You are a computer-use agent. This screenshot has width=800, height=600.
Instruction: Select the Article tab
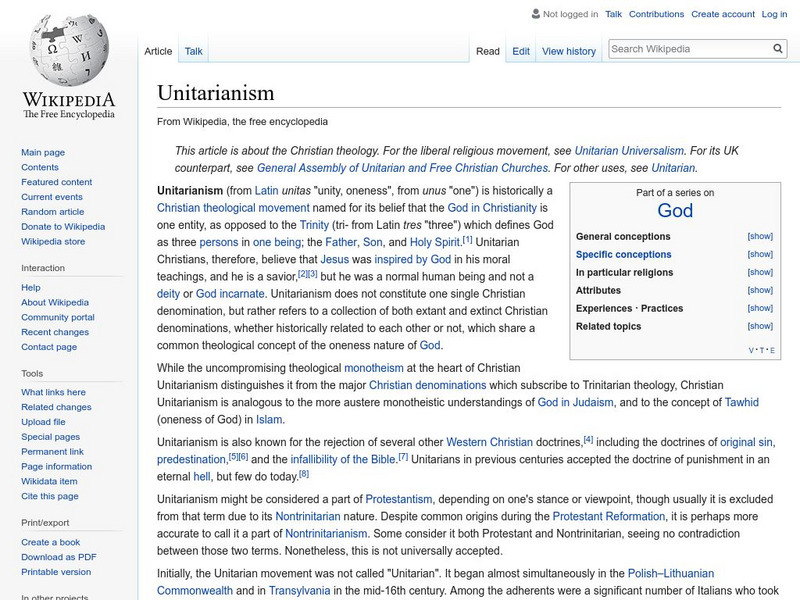[157, 51]
